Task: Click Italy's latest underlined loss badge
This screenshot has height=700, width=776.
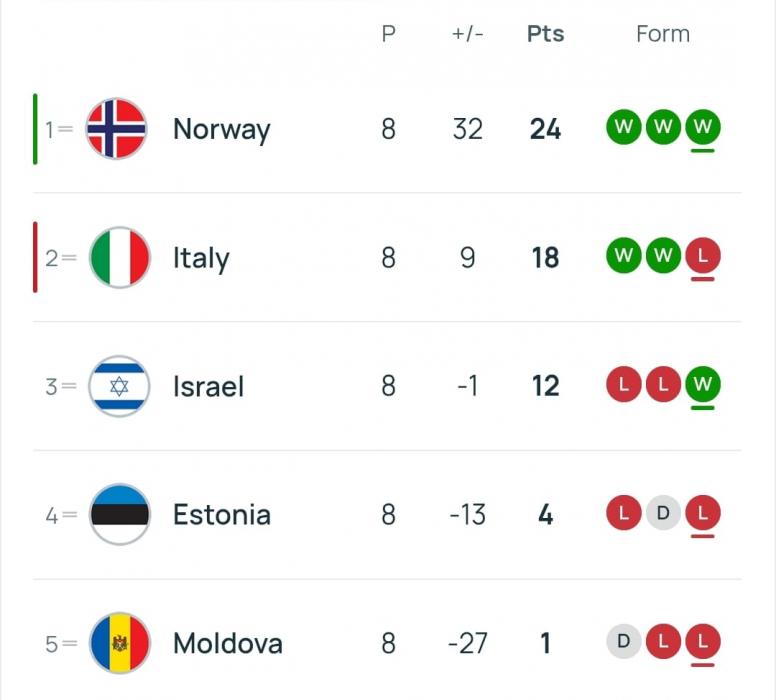Action: pyautogui.click(x=703, y=257)
